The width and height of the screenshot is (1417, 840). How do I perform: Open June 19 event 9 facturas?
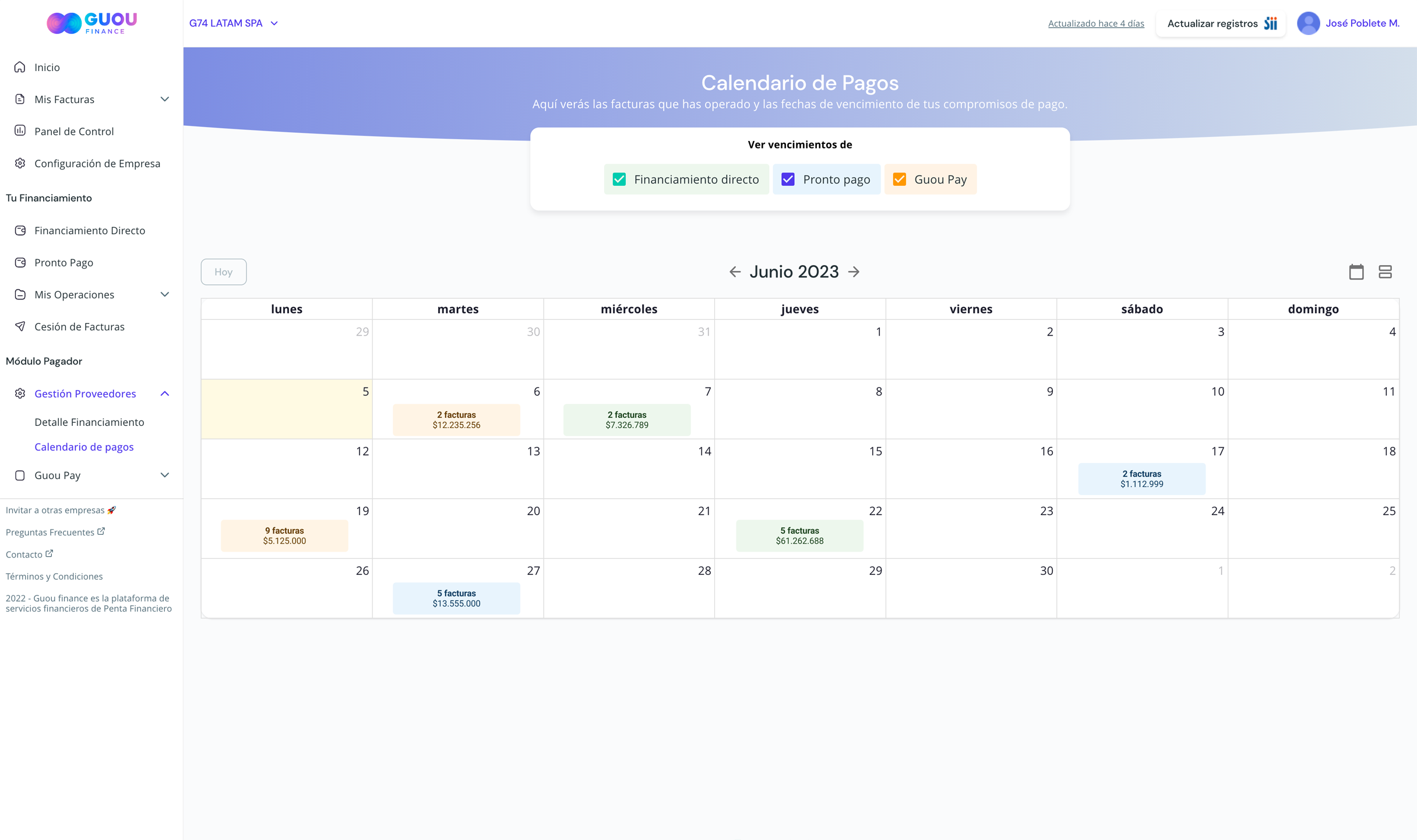tap(284, 535)
